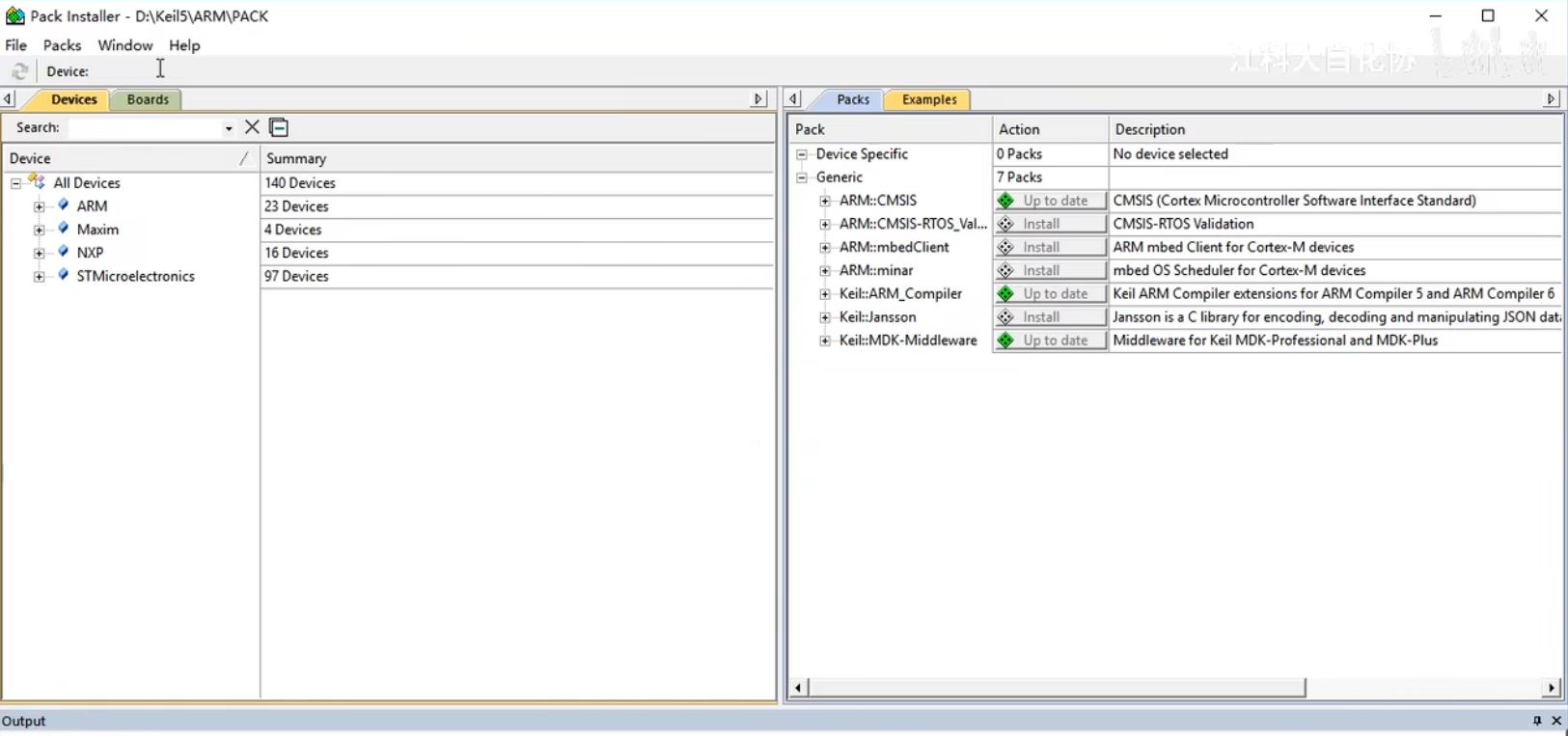Screen dimensions: 1568x736
Task: Expand the Keil::ARM_Compiler pack node
Action: [825, 293]
